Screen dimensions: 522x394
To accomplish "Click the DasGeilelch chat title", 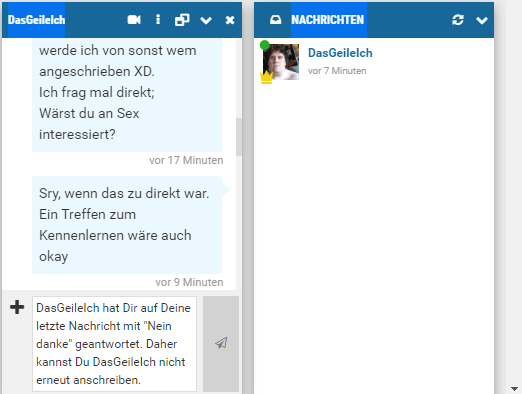I will pyautogui.click(x=36, y=20).
